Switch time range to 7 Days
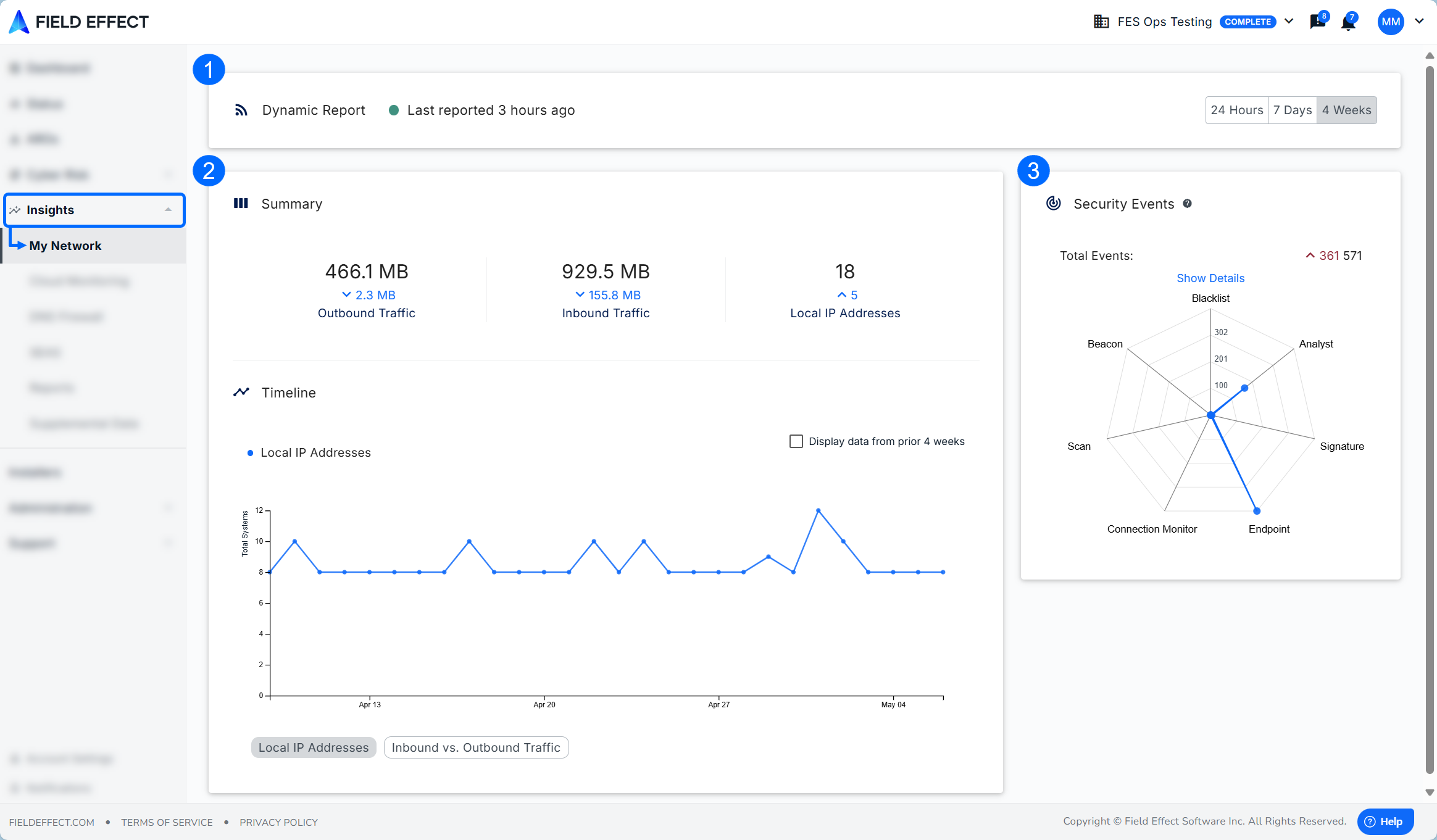This screenshot has height=840, width=1437. coord(1292,110)
